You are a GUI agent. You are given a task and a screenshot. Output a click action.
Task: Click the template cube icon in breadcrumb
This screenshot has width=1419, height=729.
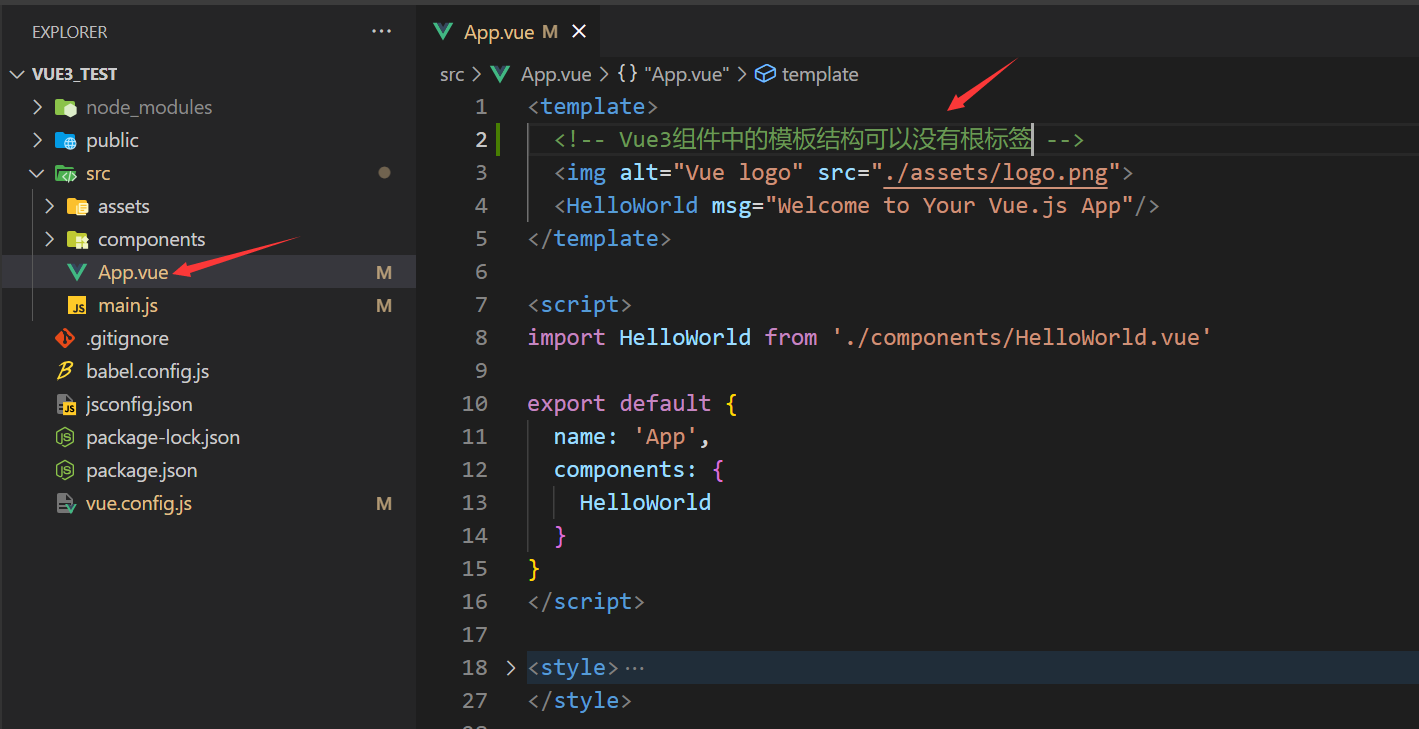tap(765, 74)
